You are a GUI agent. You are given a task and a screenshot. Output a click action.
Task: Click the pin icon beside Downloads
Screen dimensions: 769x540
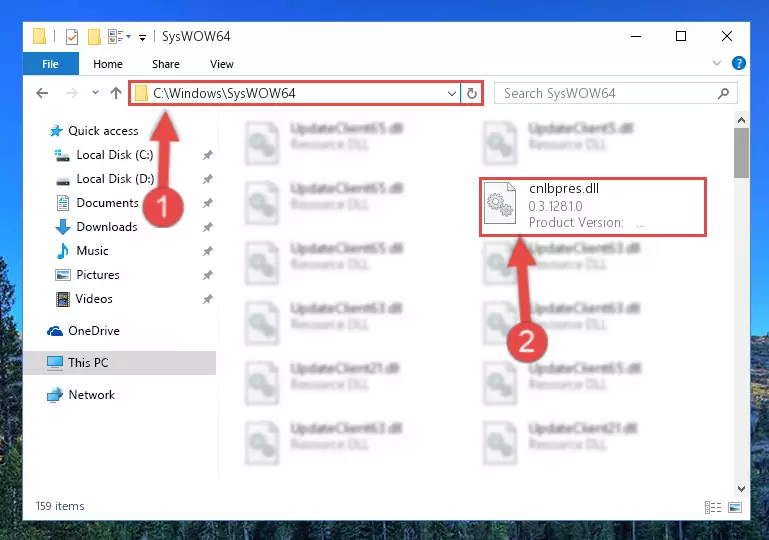(x=207, y=227)
